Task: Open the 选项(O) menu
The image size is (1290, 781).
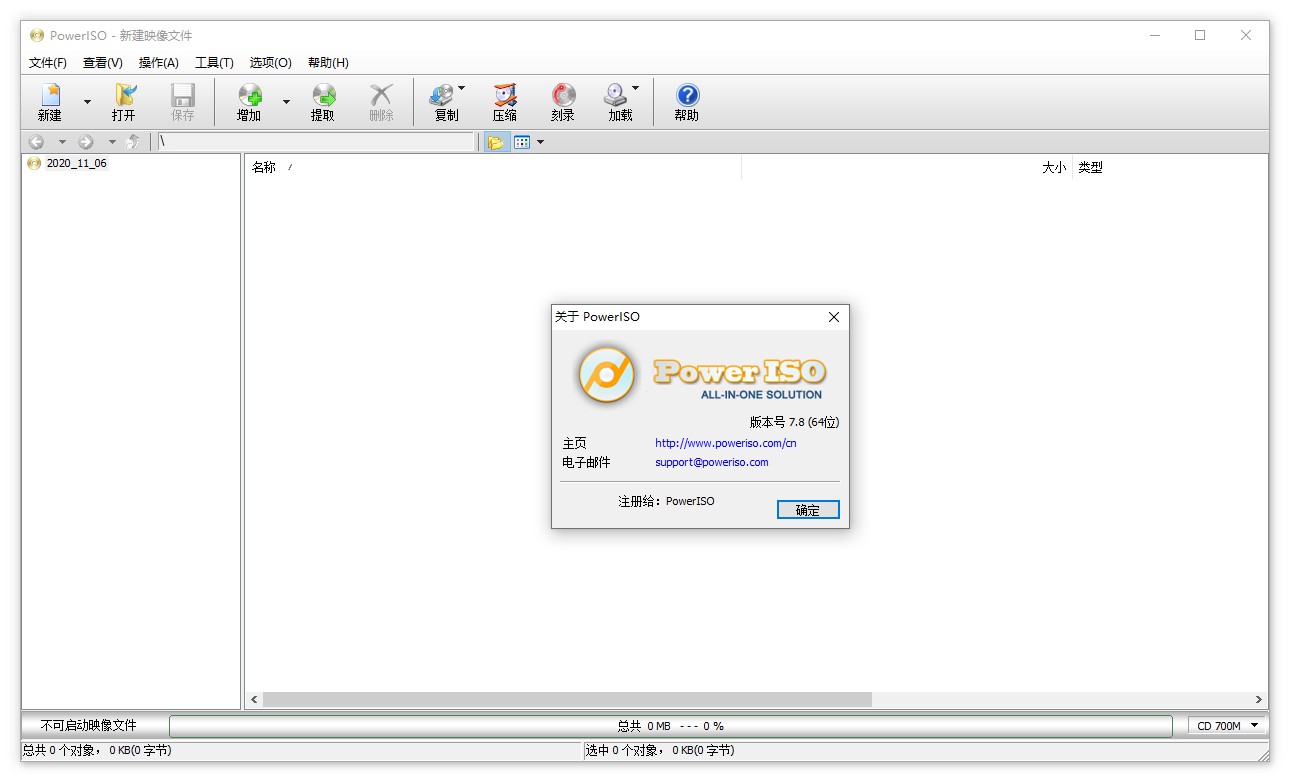Action: coord(270,63)
